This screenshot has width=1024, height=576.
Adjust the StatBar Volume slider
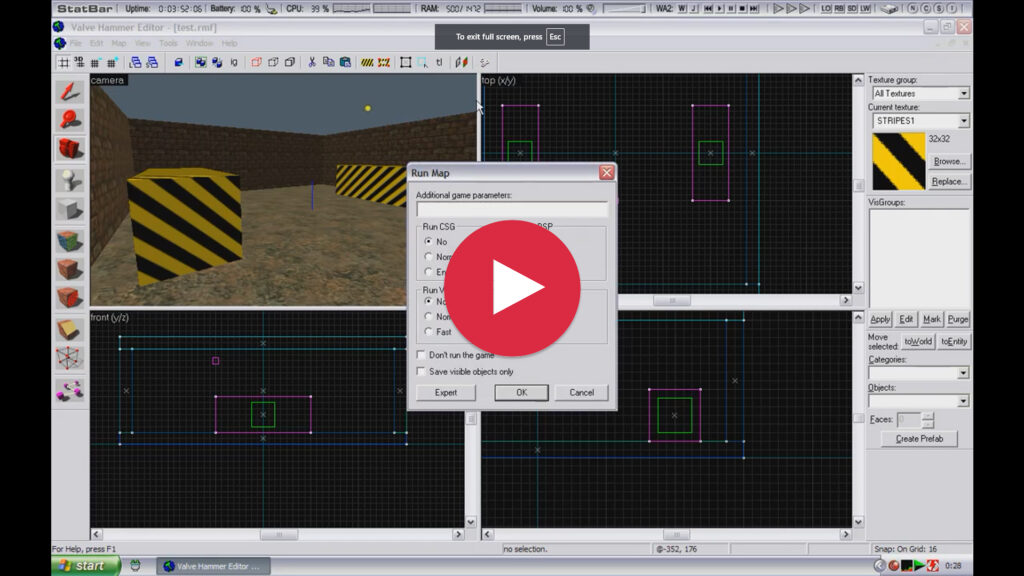(x=624, y=8)
